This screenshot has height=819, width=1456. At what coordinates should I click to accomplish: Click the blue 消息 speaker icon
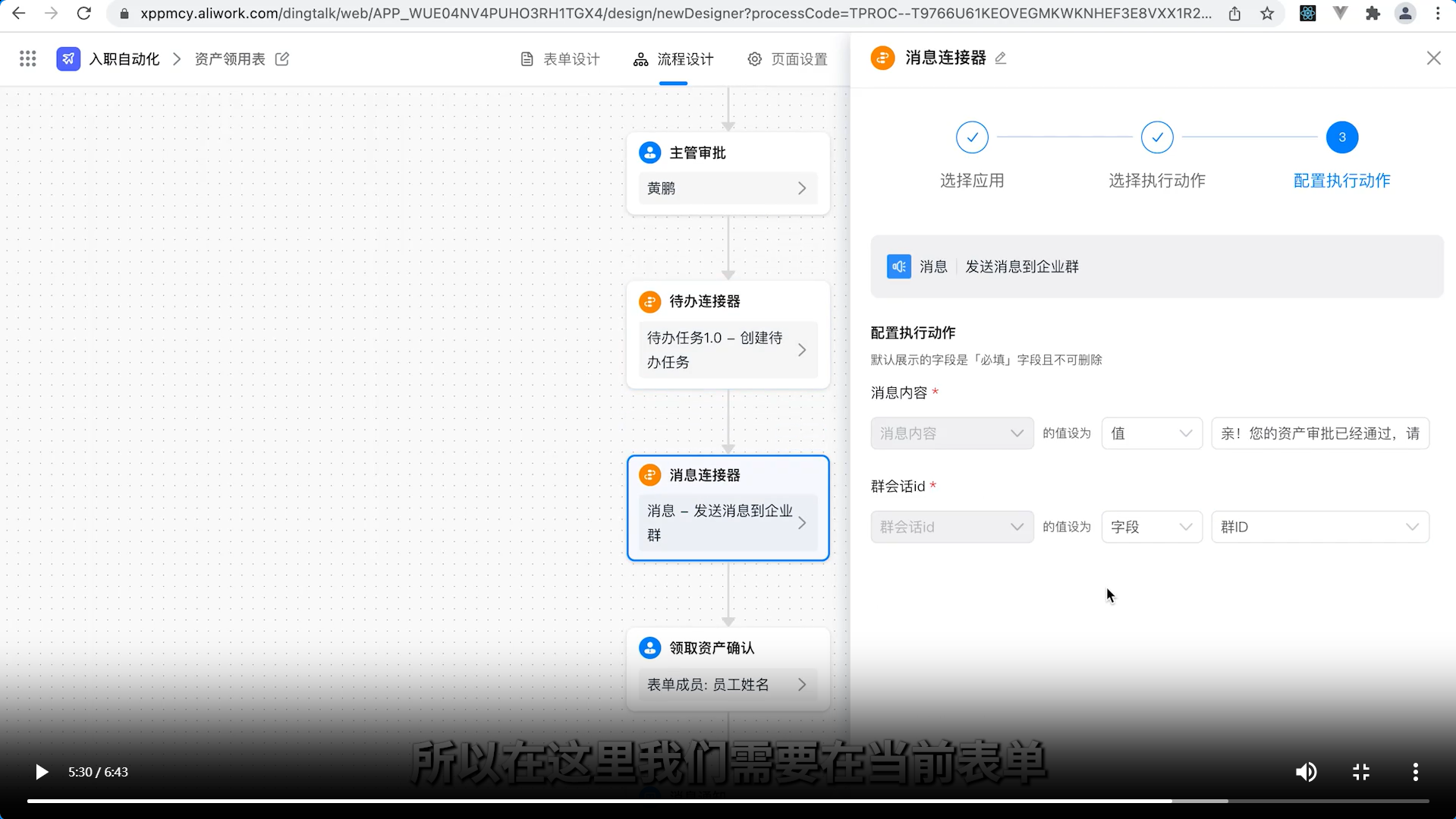click(899, 266)
